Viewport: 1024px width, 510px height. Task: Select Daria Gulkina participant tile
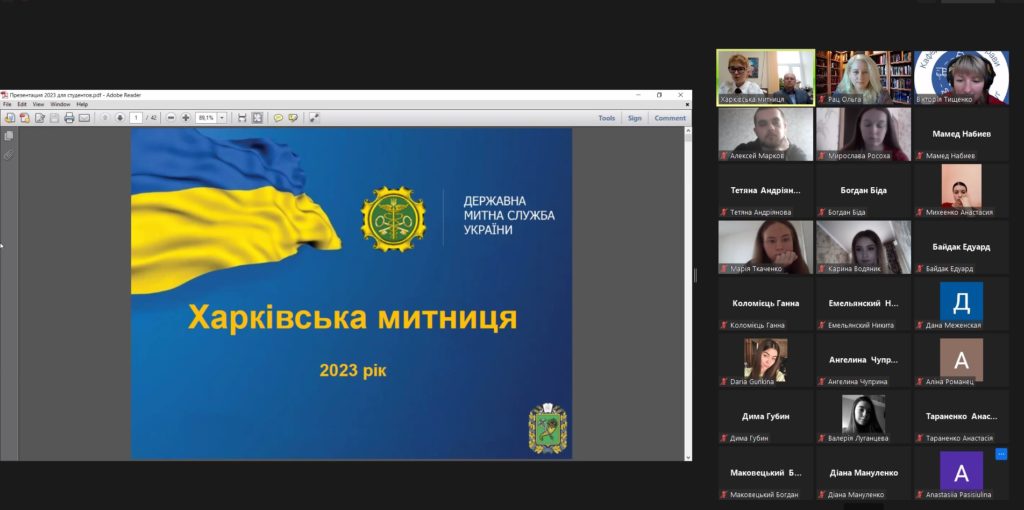point(765,360)
